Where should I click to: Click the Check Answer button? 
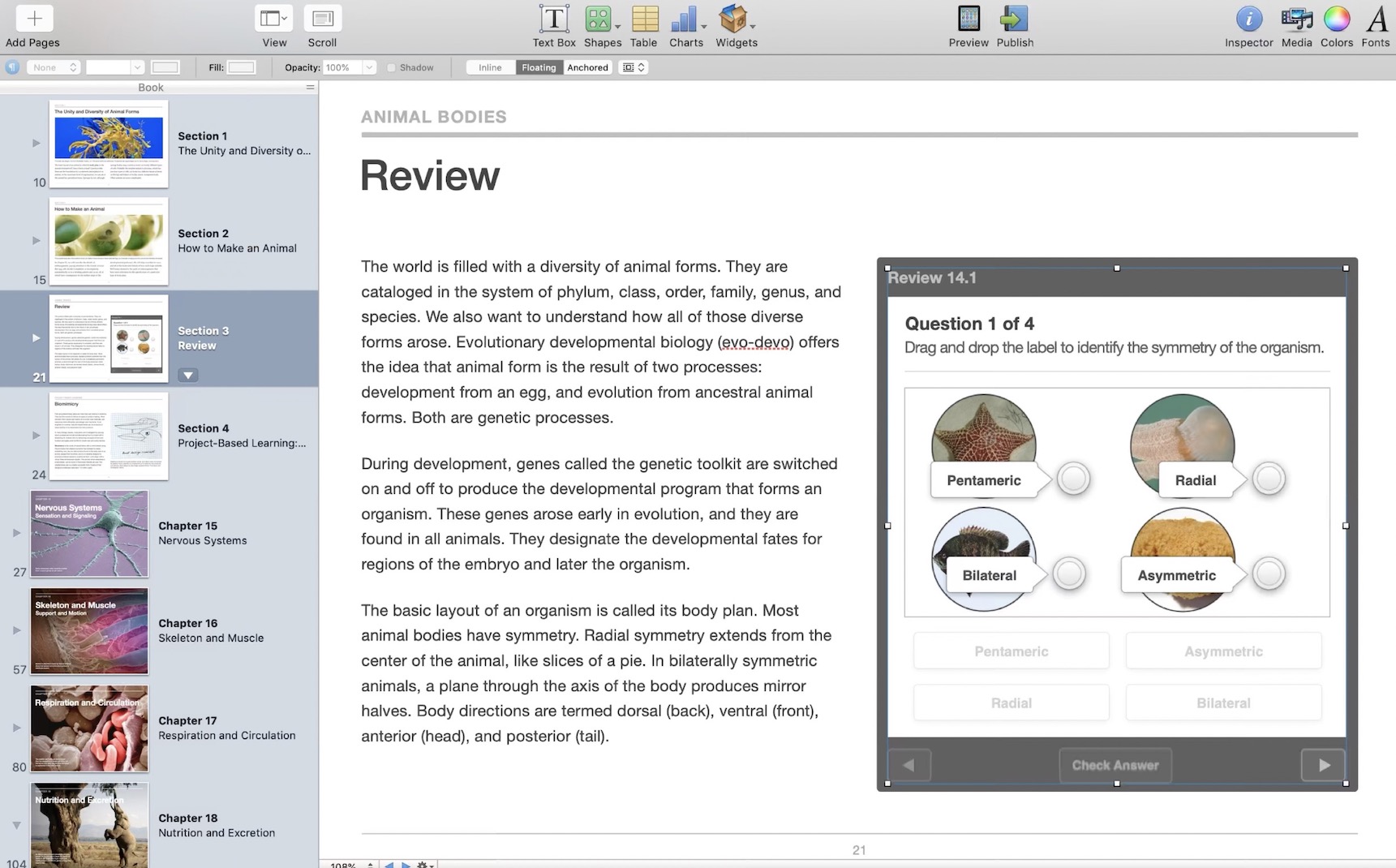point(1115,765)
